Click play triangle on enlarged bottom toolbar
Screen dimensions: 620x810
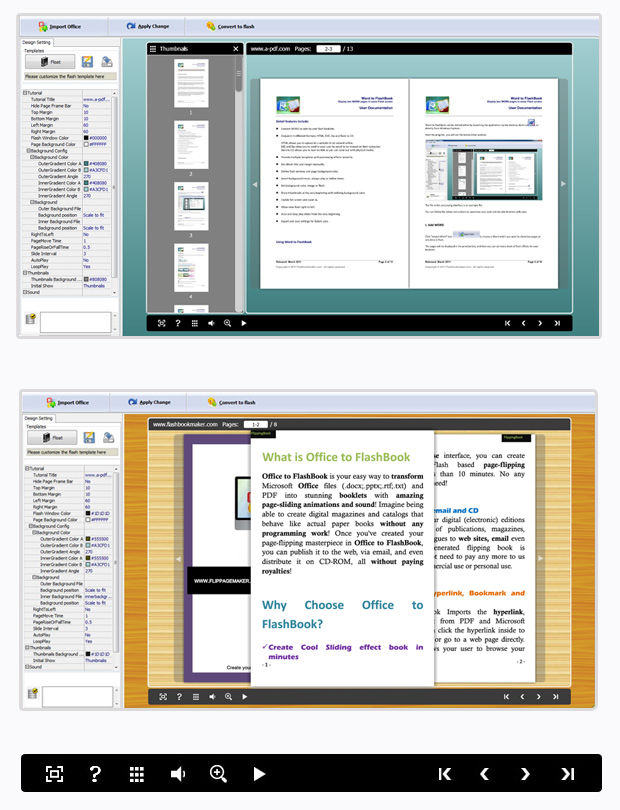click(x=259, y=773)
